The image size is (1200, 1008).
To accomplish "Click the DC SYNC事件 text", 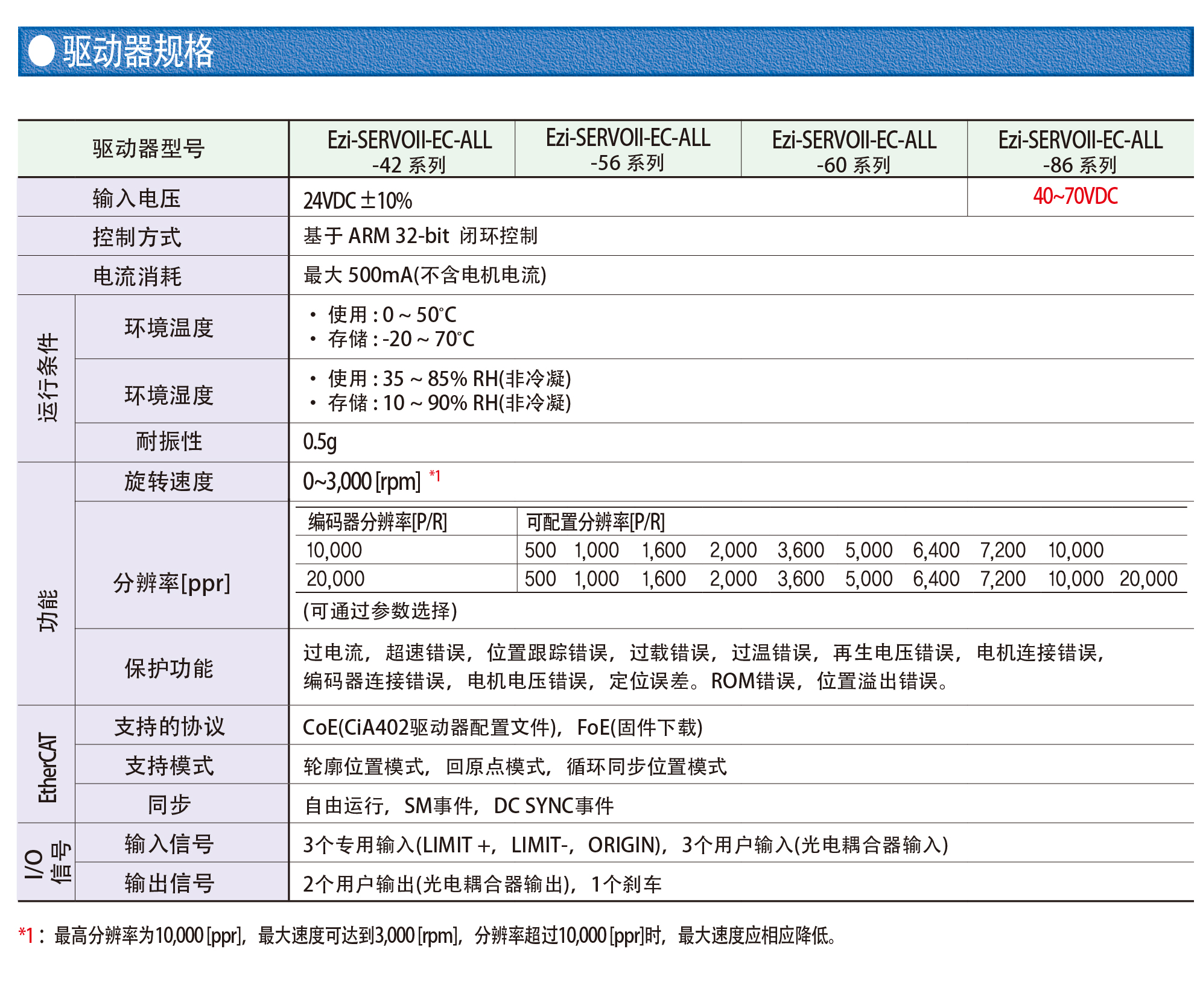I will (x=554, y=806).
